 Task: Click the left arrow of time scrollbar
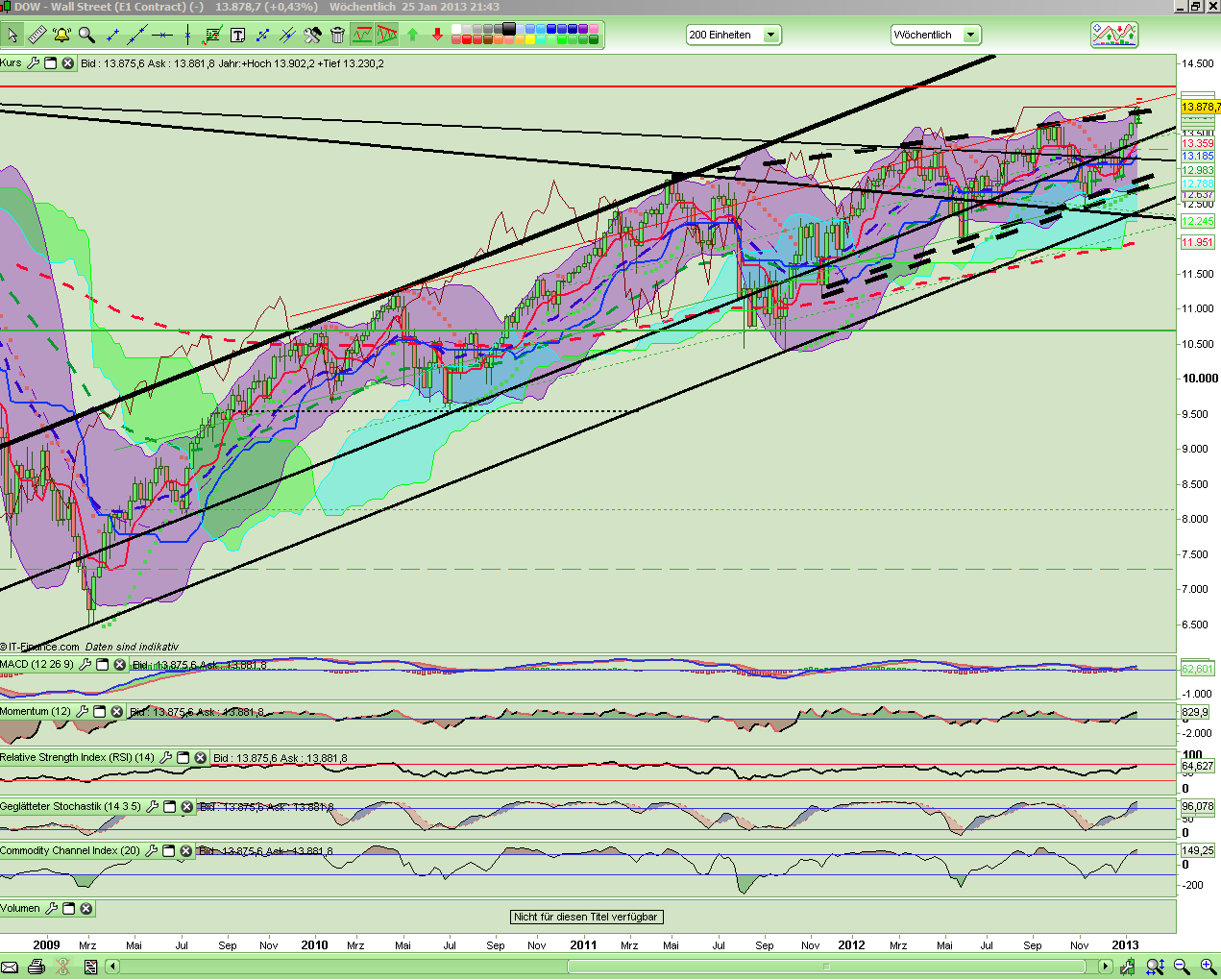click(x=113, y=967)
